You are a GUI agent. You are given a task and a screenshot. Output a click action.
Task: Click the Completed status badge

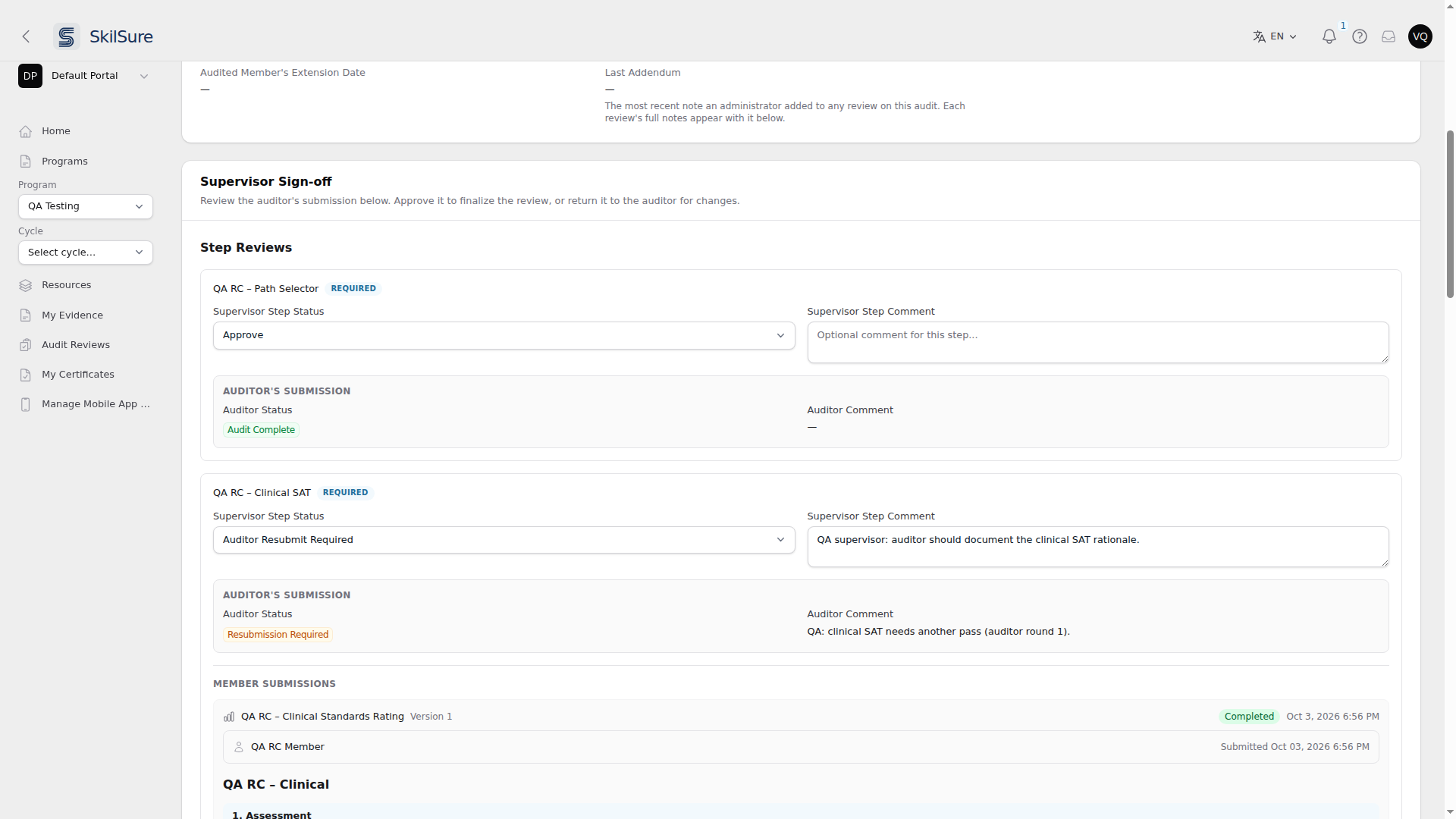tap(1249, 717)
